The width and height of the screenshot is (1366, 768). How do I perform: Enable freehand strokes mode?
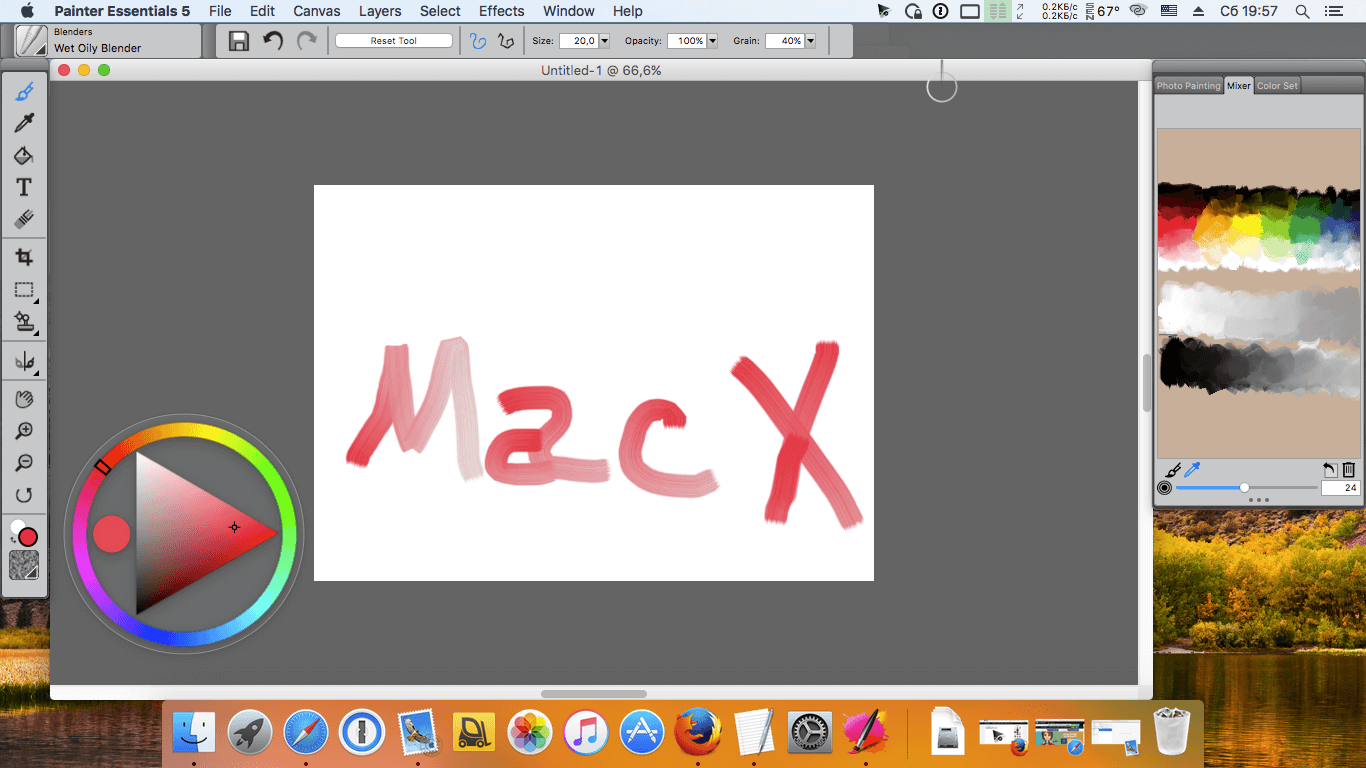point(478,41)
